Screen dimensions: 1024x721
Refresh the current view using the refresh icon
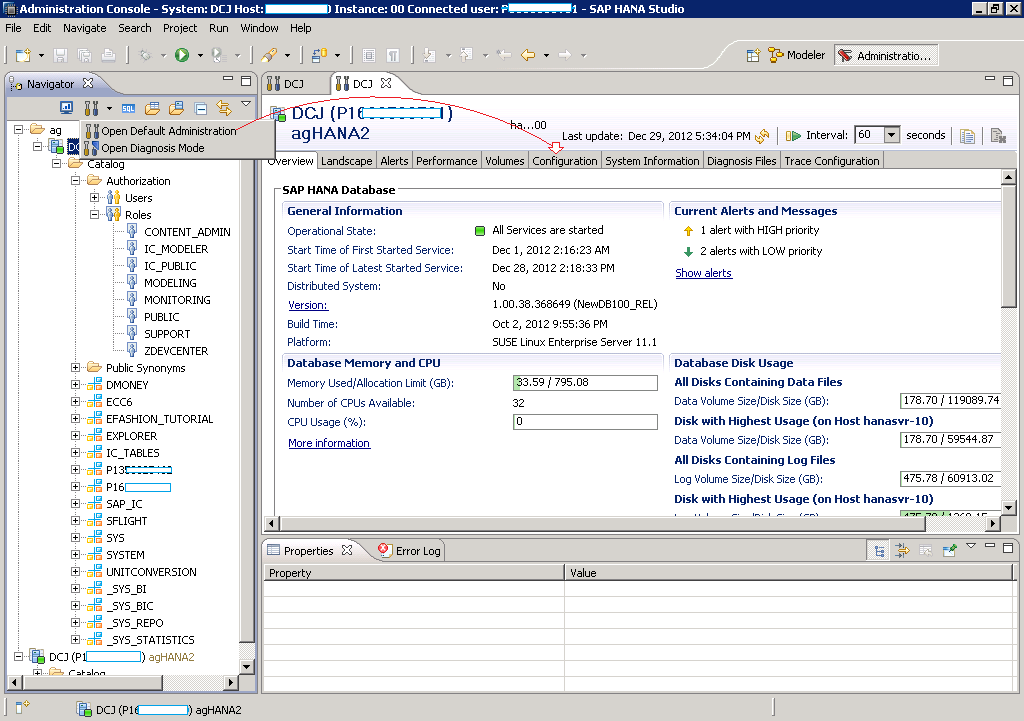point(763,136)
